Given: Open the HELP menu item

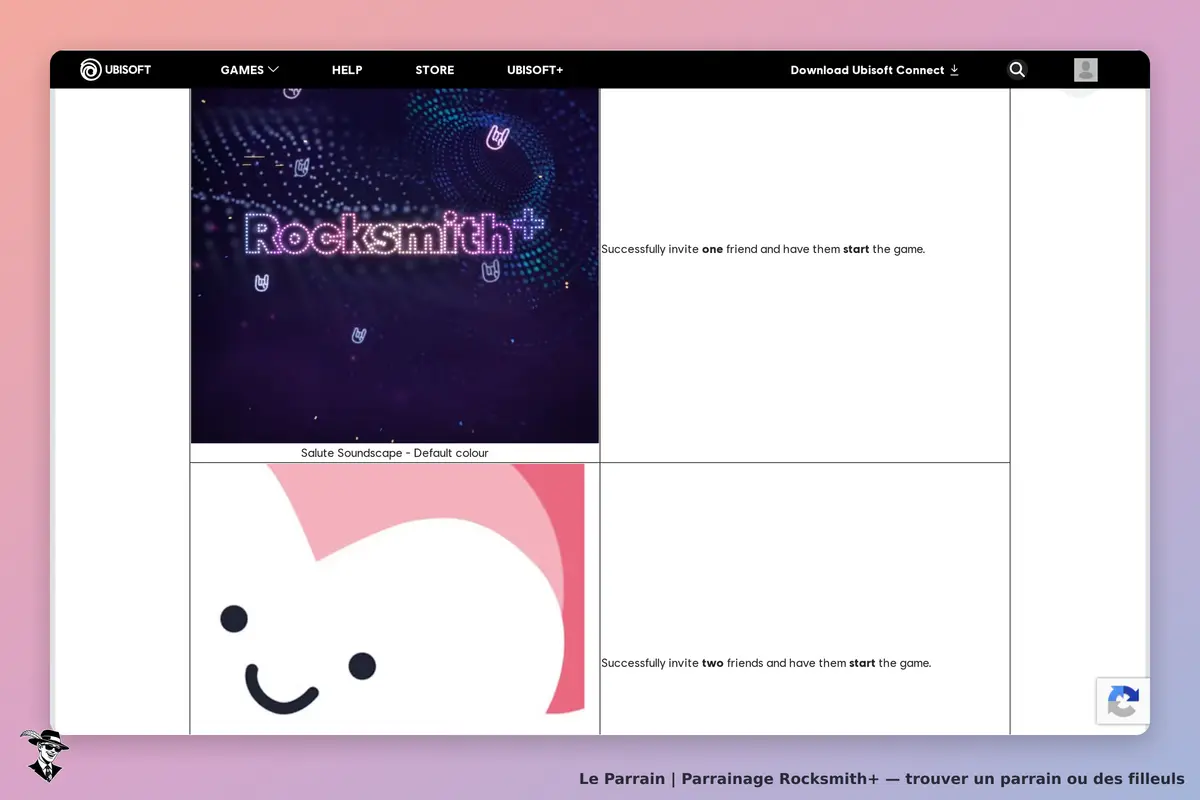Looking at the screenshot, I should tap(347, 70).
